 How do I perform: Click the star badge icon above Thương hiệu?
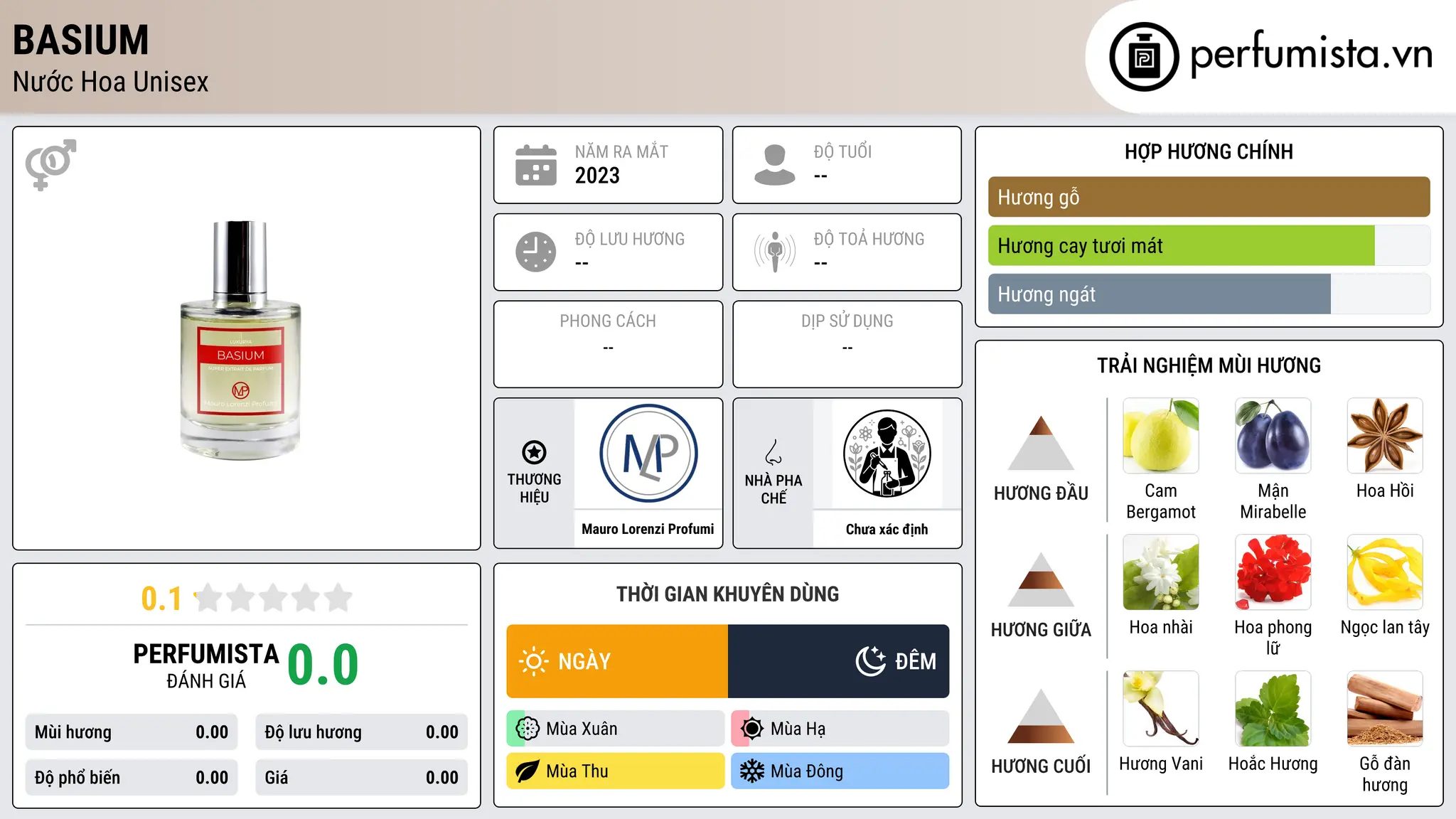click(534, 452)
